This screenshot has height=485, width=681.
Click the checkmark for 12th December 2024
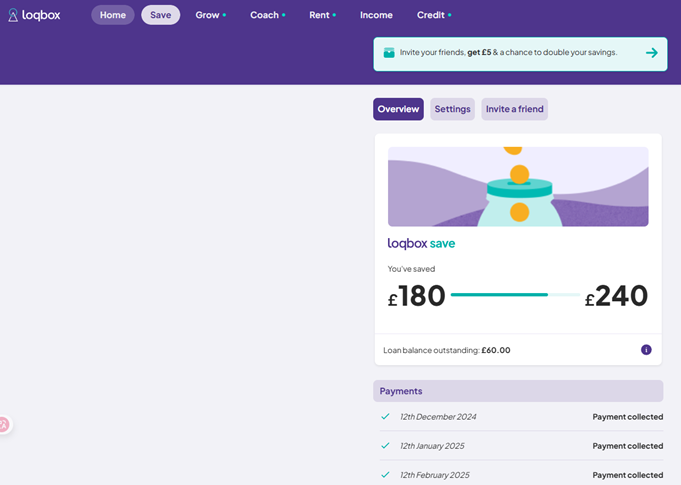pos(385,417)
